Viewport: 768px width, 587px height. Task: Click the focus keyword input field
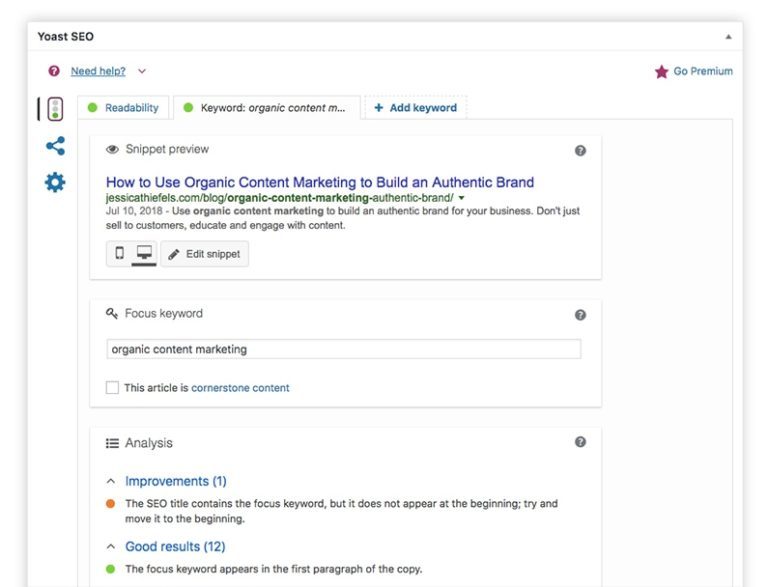tap(344, 349)
